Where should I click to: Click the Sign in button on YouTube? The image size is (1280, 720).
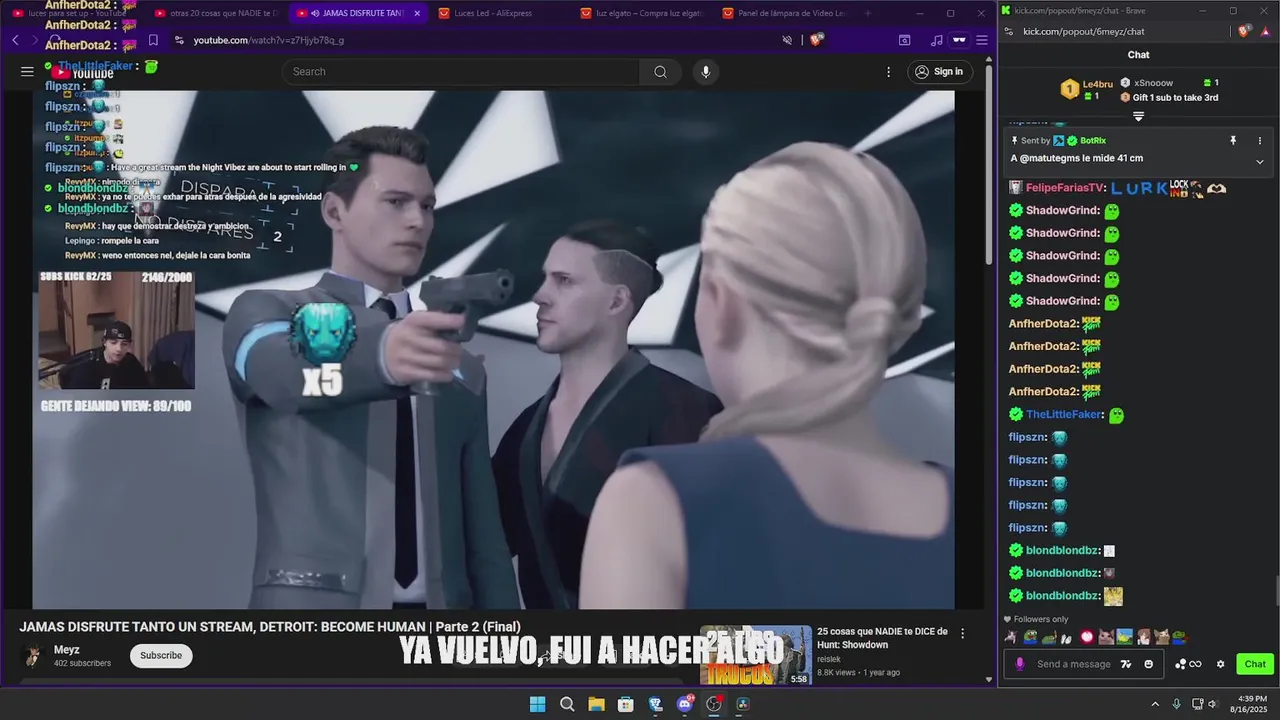938,71
